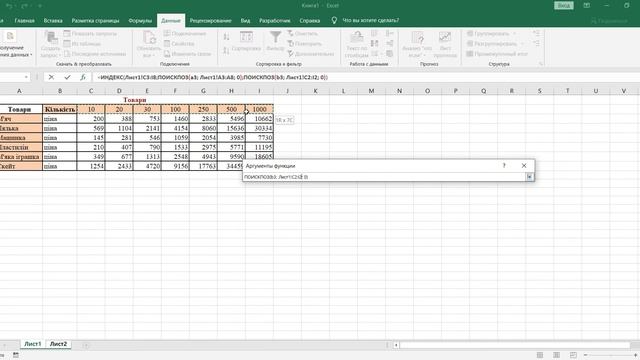This screenshot has height=360, width=640.
Task: Click Очистить filter icon
Action: (x=290, y=33)
